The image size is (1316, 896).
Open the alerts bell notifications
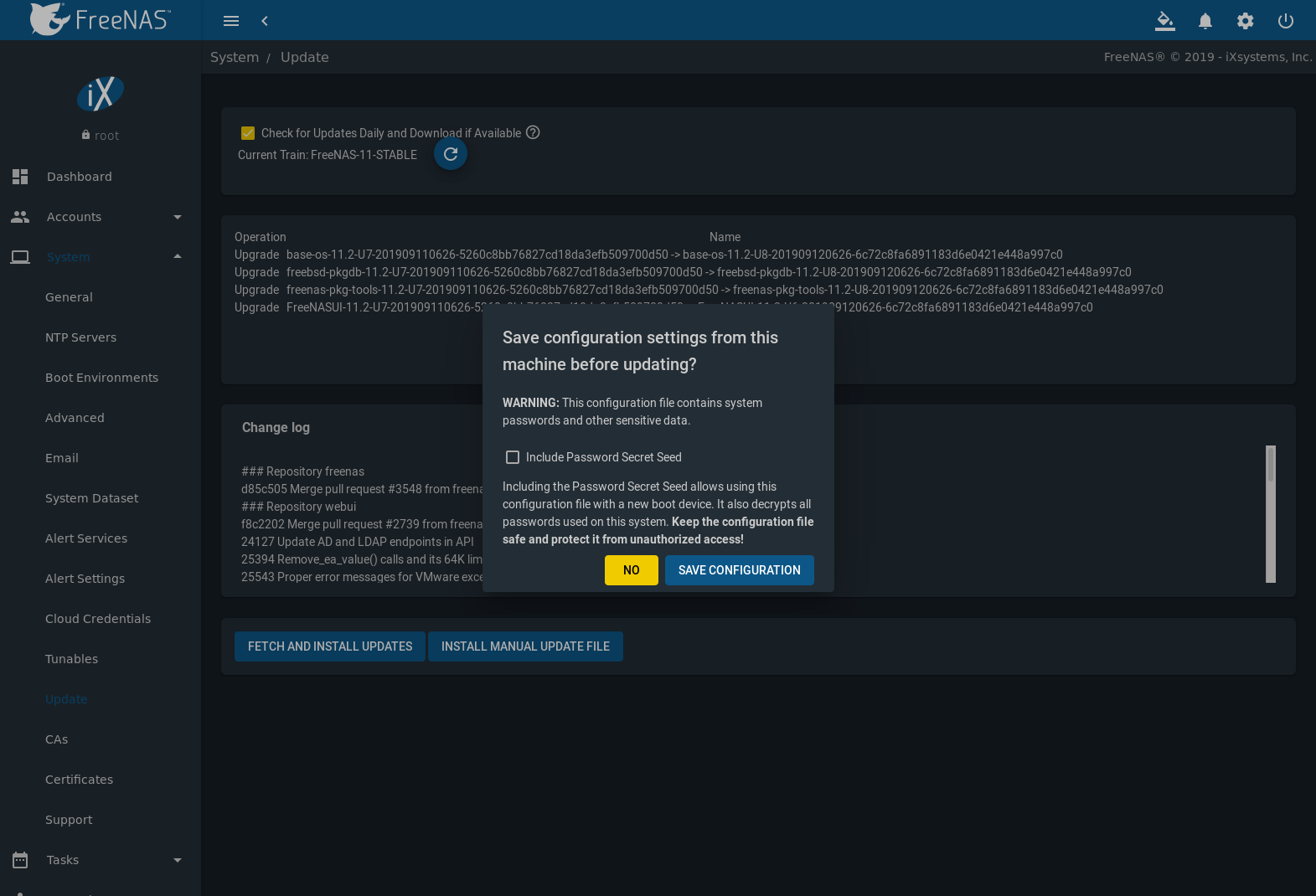(x=1205, y=21)
